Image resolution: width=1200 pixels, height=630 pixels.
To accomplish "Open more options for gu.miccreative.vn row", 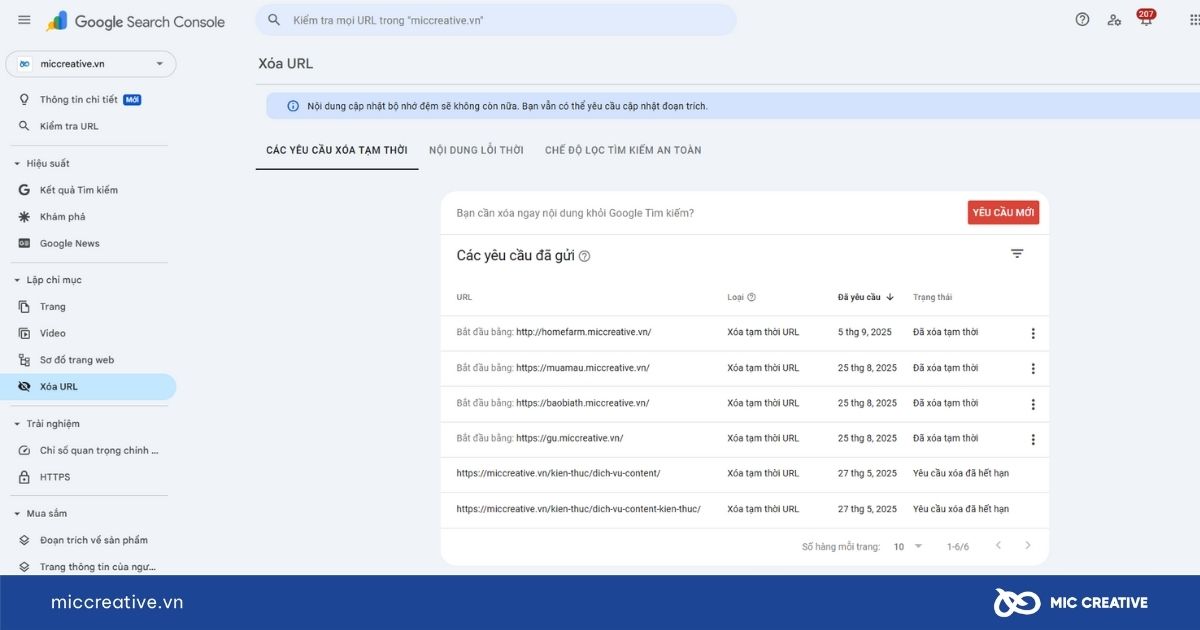I will pos(1033,439).
